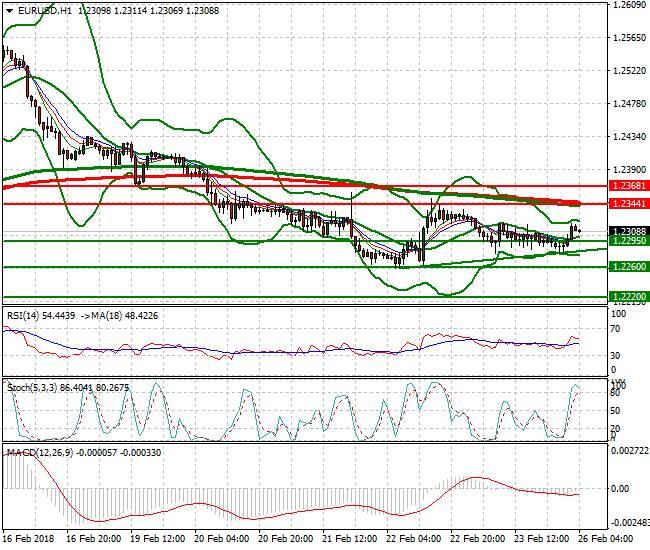Select the 22 Feb 20:00 time label
Screen dimensions: 650x550
coord(478,539)
